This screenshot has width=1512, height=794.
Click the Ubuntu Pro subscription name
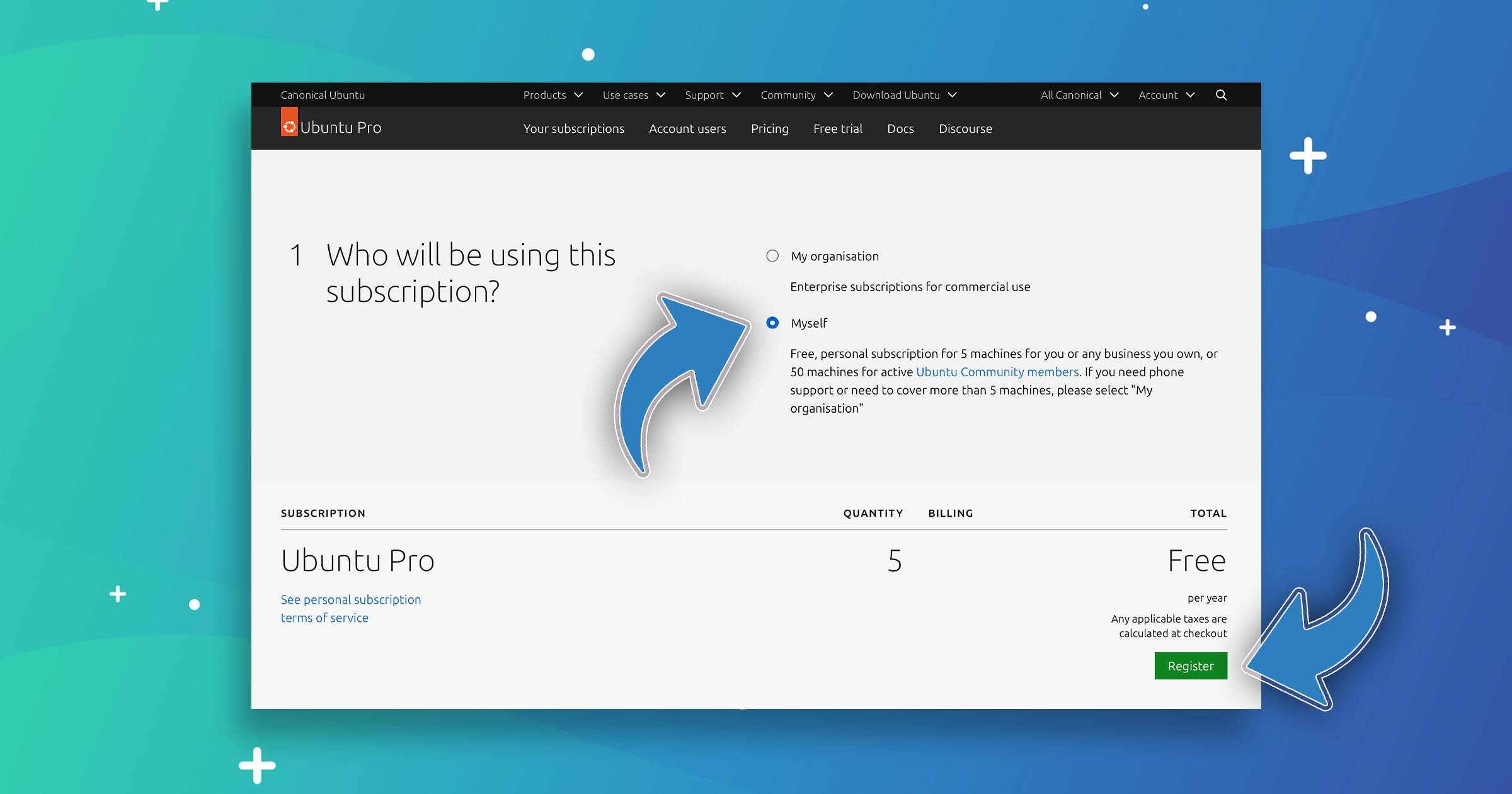click(x=358, y=561)
